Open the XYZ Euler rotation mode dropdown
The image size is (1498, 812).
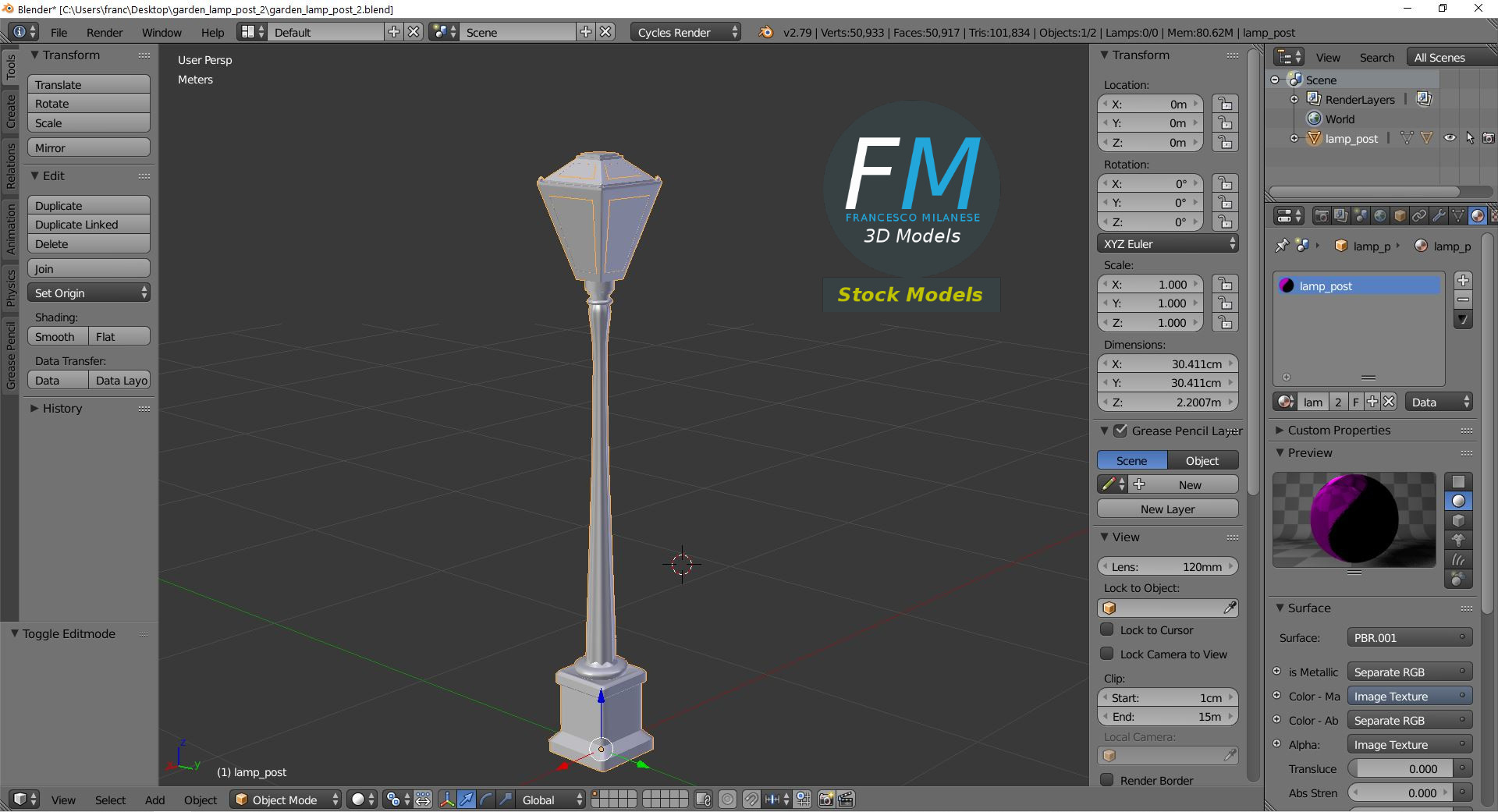[x=1167, y=243]
